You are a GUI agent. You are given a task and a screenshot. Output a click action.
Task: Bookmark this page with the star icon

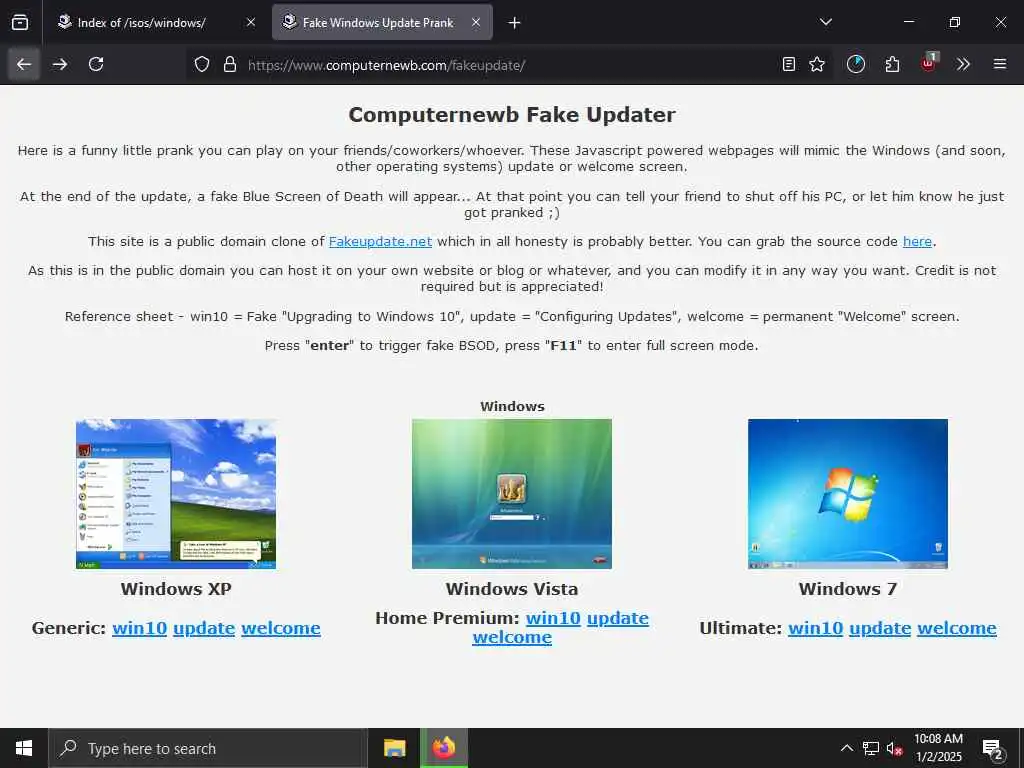(817, 64)
